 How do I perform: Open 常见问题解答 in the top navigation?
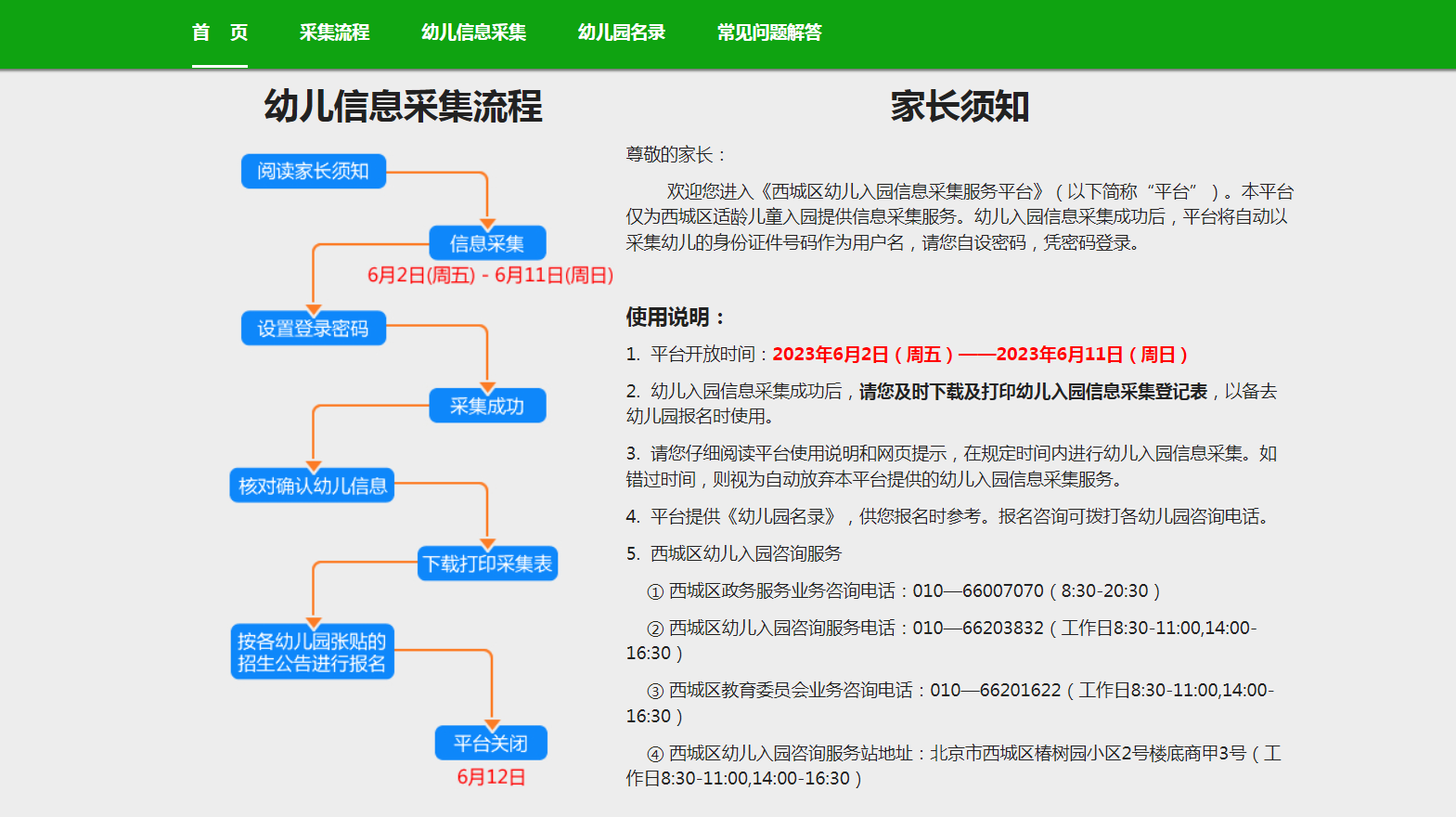coord(768,32)
